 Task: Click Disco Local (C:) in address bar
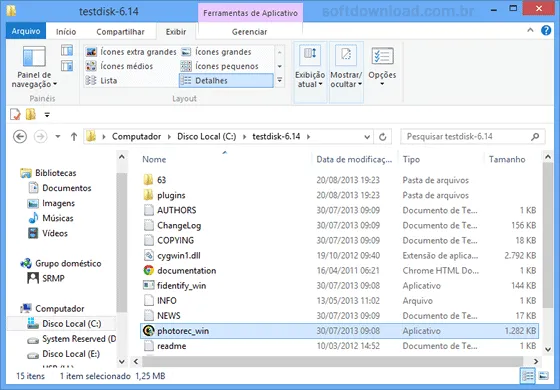pos(207,136)
